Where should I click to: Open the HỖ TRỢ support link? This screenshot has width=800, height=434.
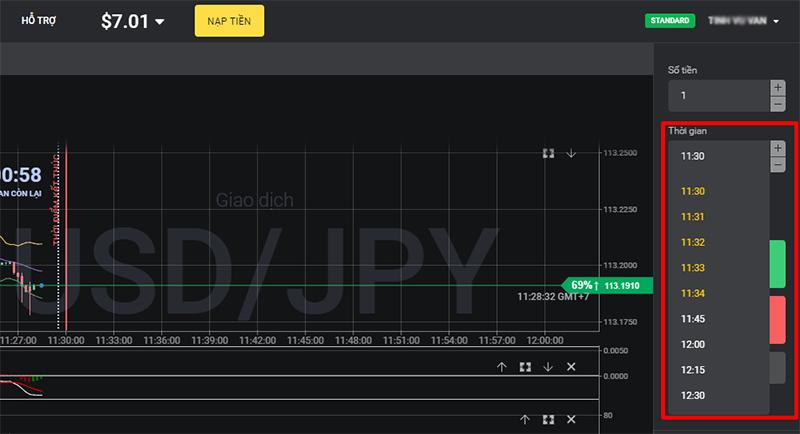click(x=39, y=20)
